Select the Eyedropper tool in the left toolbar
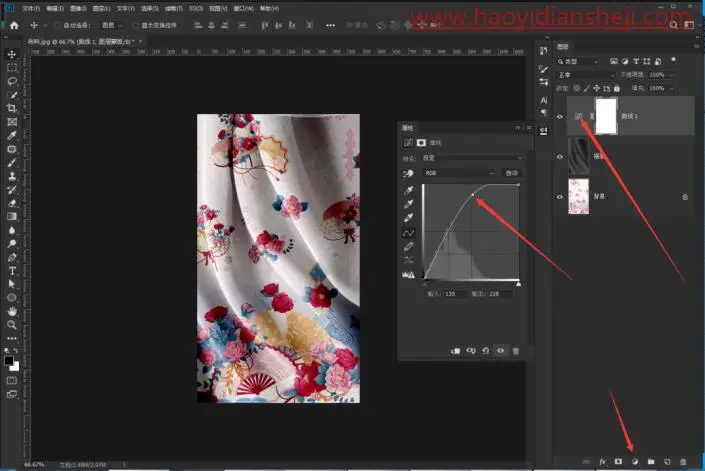Image resolution: width=705 pixels, height=471 pixels. (12, 135)
